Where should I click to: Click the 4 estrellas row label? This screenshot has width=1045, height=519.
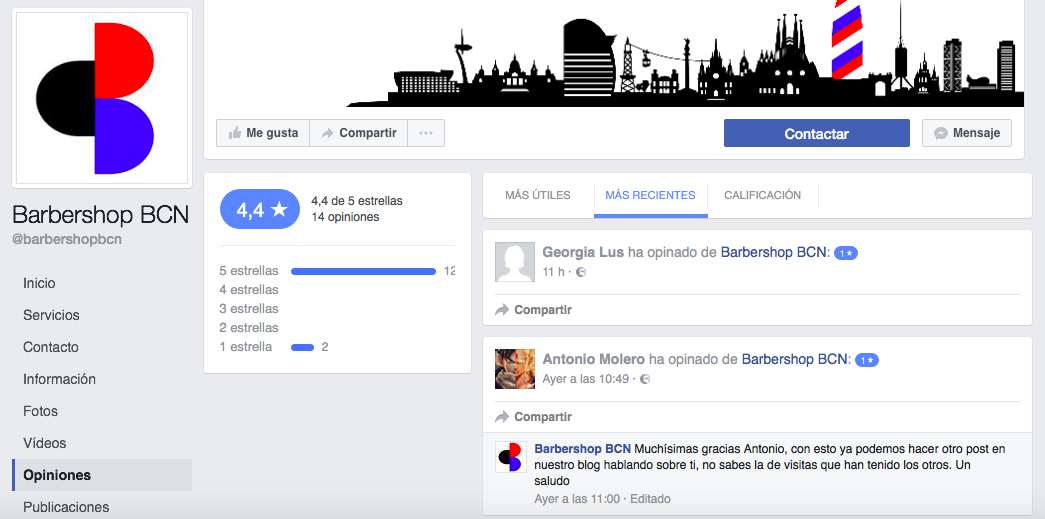pyautogui.click(x=249, y=290)
